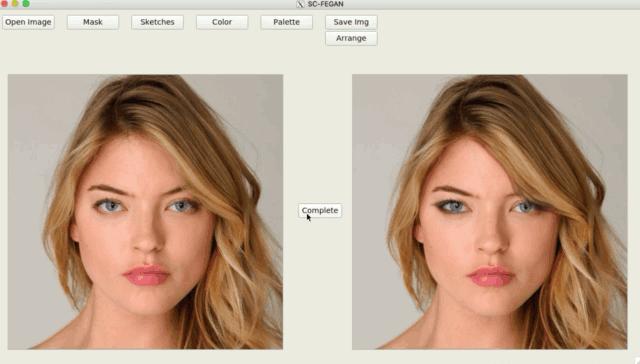Save the result with Save Img

pos(351,22)
